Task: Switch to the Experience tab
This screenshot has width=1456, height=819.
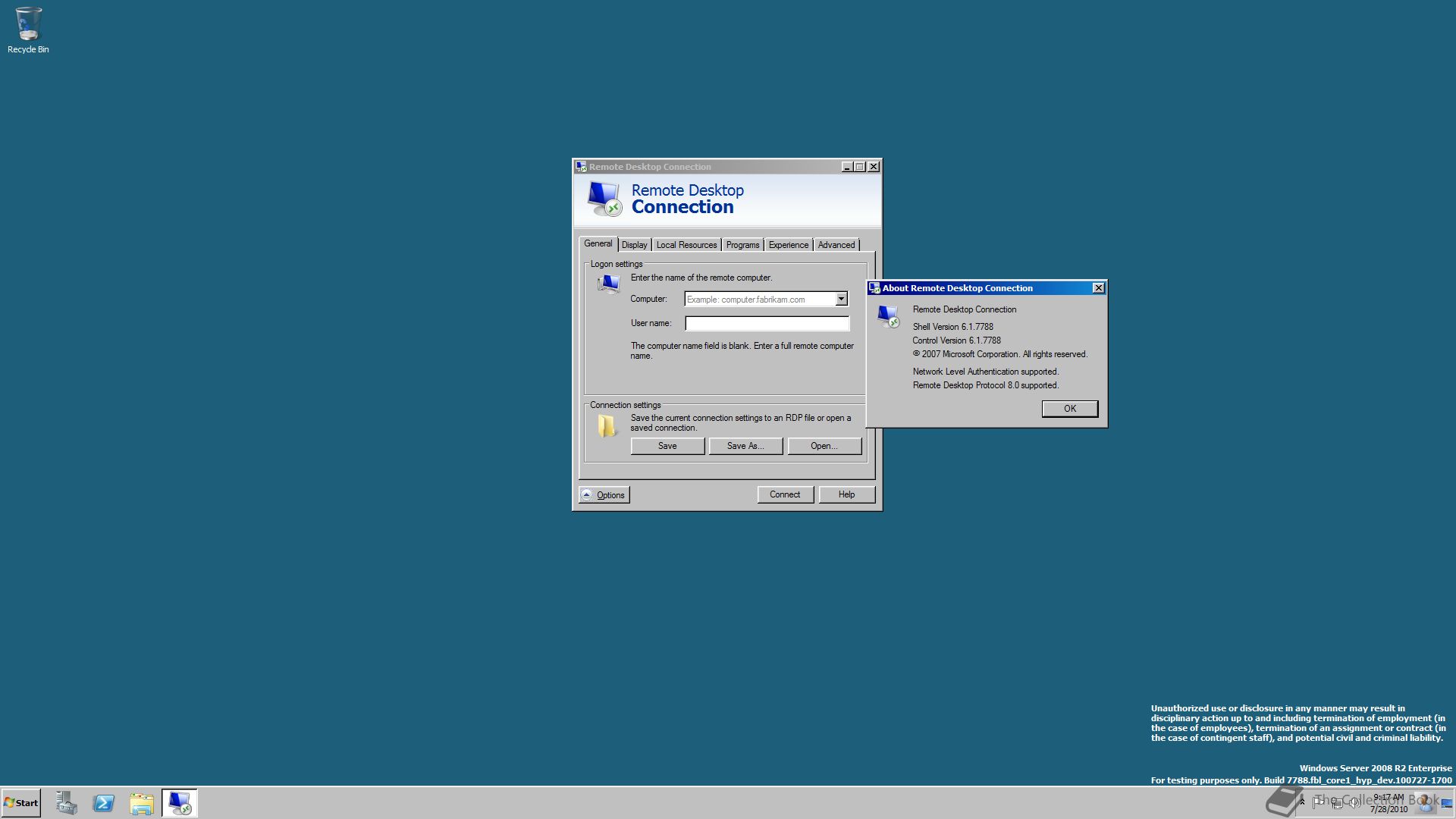Action: [x=789, y=245]
